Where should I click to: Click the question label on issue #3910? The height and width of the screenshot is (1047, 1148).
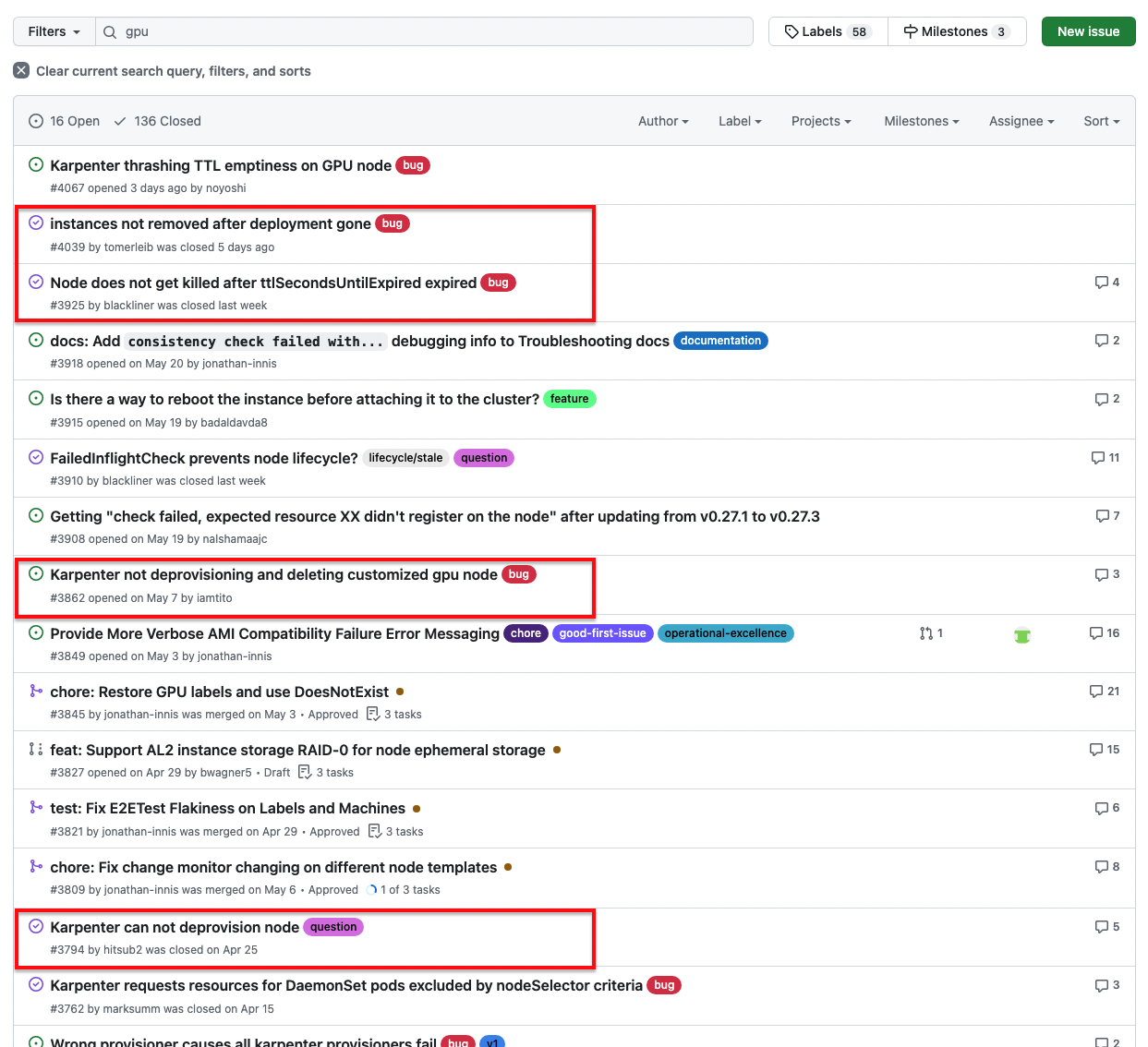(484, 458)
